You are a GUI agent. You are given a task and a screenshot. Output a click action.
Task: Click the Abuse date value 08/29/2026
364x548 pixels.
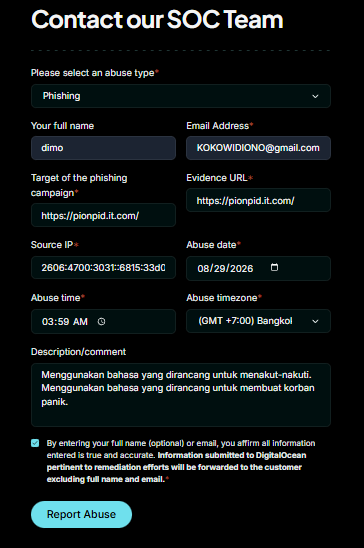(225, 268)
